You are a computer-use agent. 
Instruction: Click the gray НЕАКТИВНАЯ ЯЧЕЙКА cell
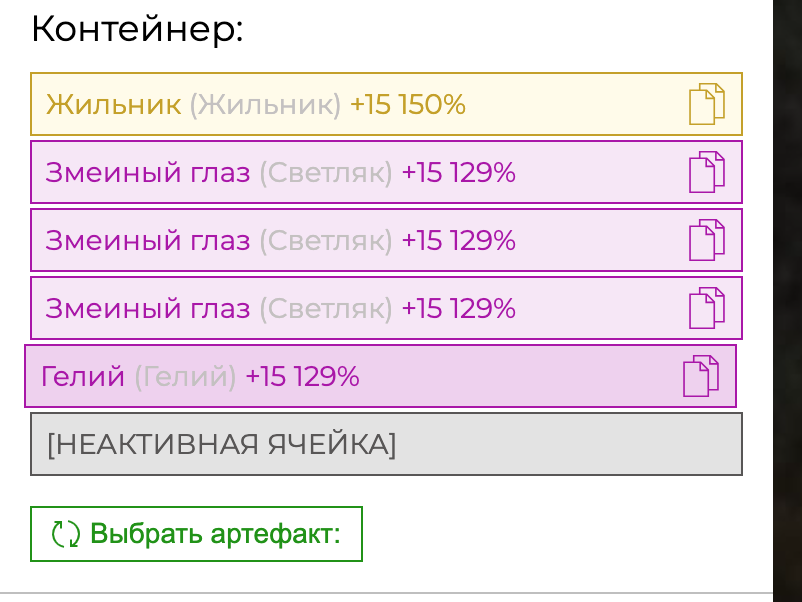click(x=386, y=444)
